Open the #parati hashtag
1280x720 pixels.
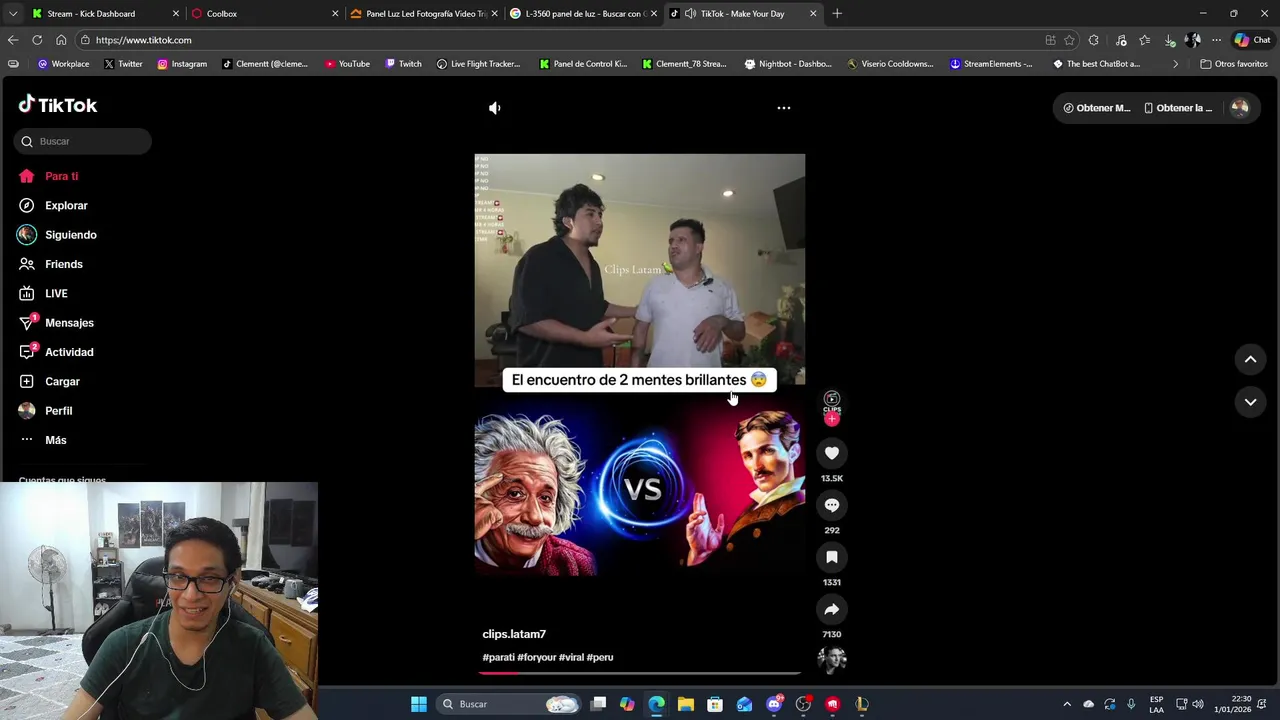coord(498,657)
